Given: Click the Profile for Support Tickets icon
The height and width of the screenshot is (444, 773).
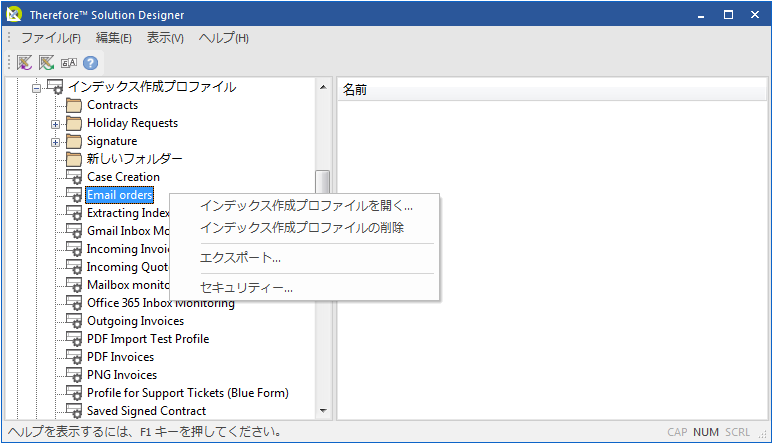Looking at the screenshot, I should (74, 393).
